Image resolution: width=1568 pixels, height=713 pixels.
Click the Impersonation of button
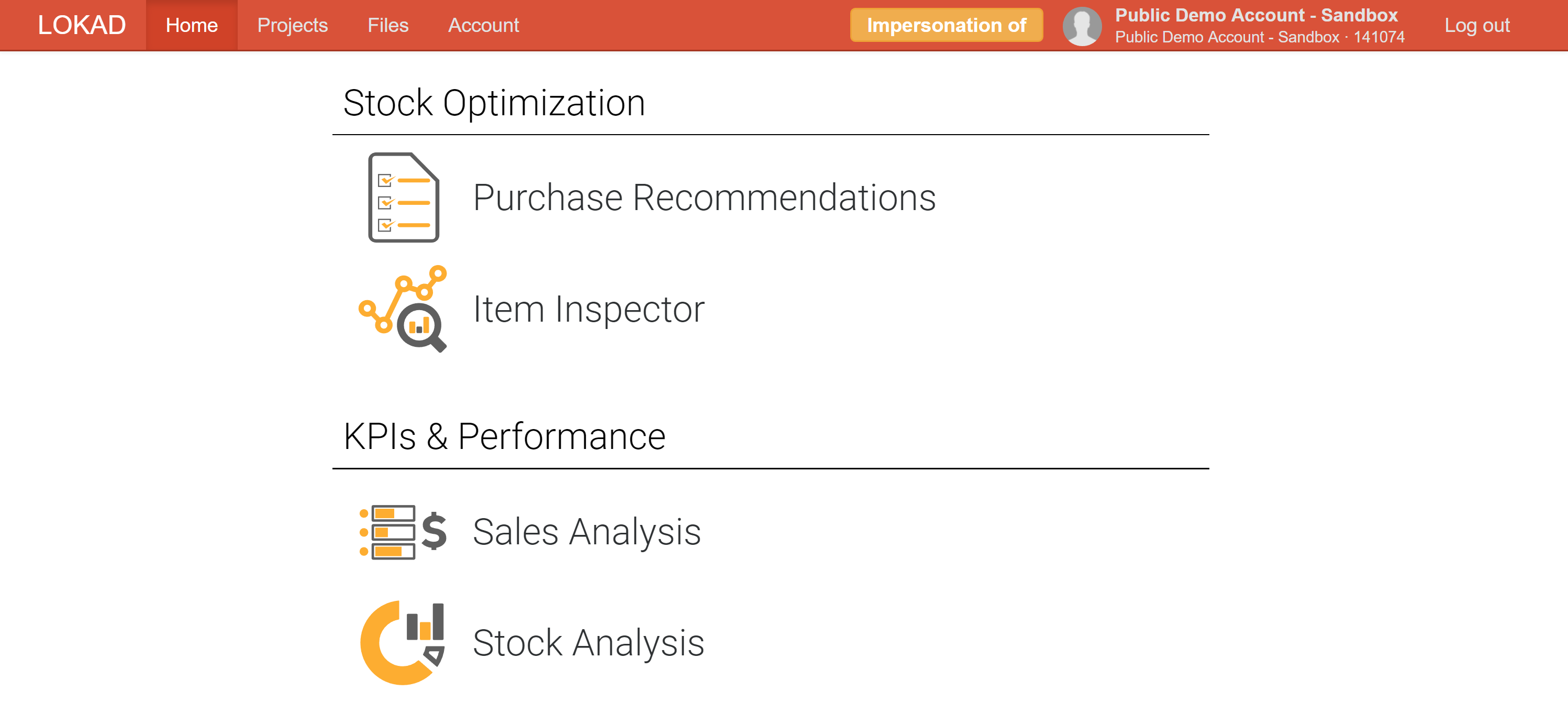click(946, 25)
